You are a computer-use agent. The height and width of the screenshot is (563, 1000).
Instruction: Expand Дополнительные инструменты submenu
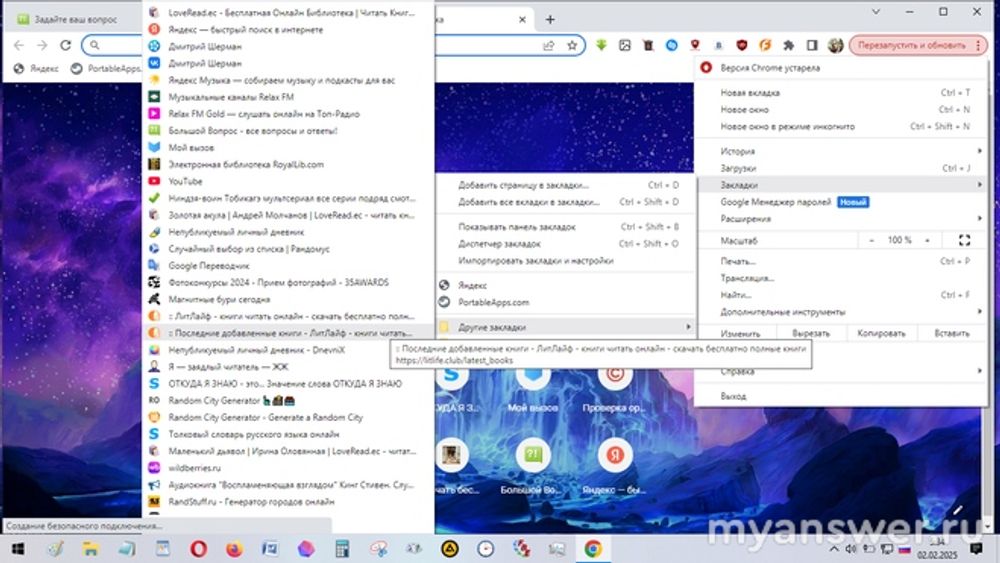pos(841,312)
